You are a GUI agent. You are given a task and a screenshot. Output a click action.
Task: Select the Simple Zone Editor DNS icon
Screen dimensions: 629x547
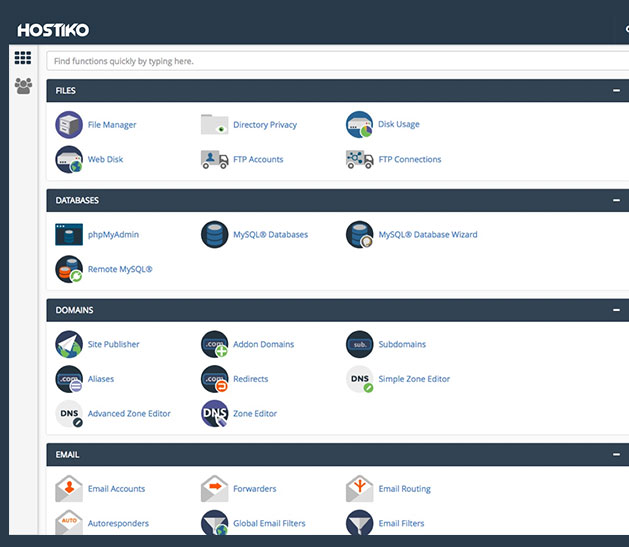pyautogui.click(x=359, y=379)
